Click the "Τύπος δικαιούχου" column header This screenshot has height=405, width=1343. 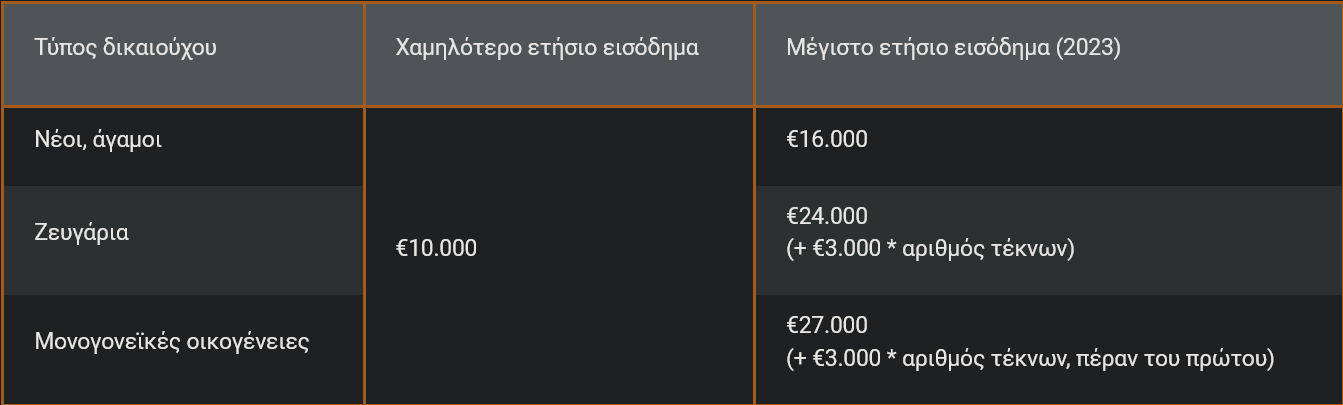[x=125, y=48]
